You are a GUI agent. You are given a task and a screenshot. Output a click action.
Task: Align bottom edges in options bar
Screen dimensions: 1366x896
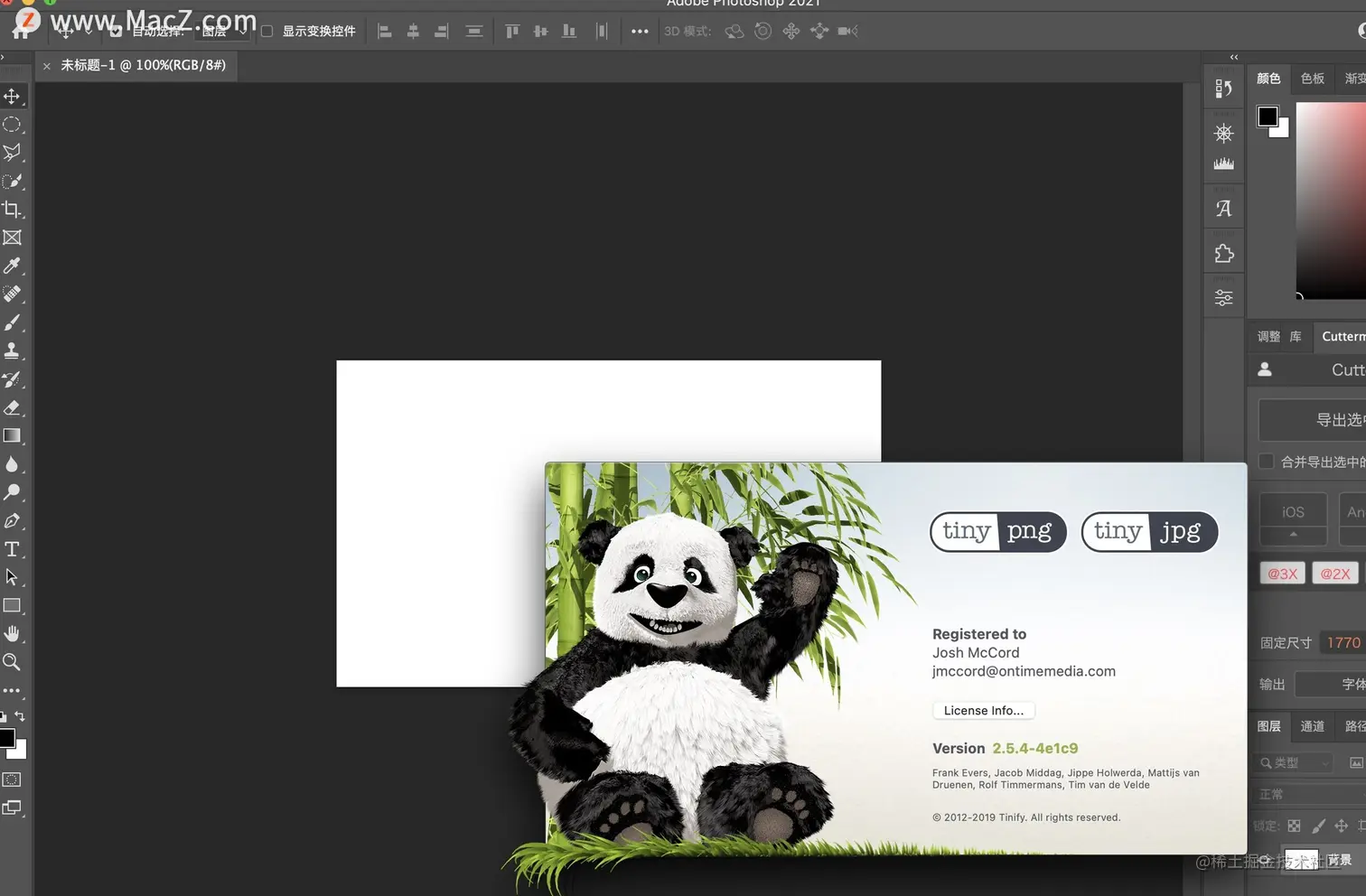(x=569, y=32)
